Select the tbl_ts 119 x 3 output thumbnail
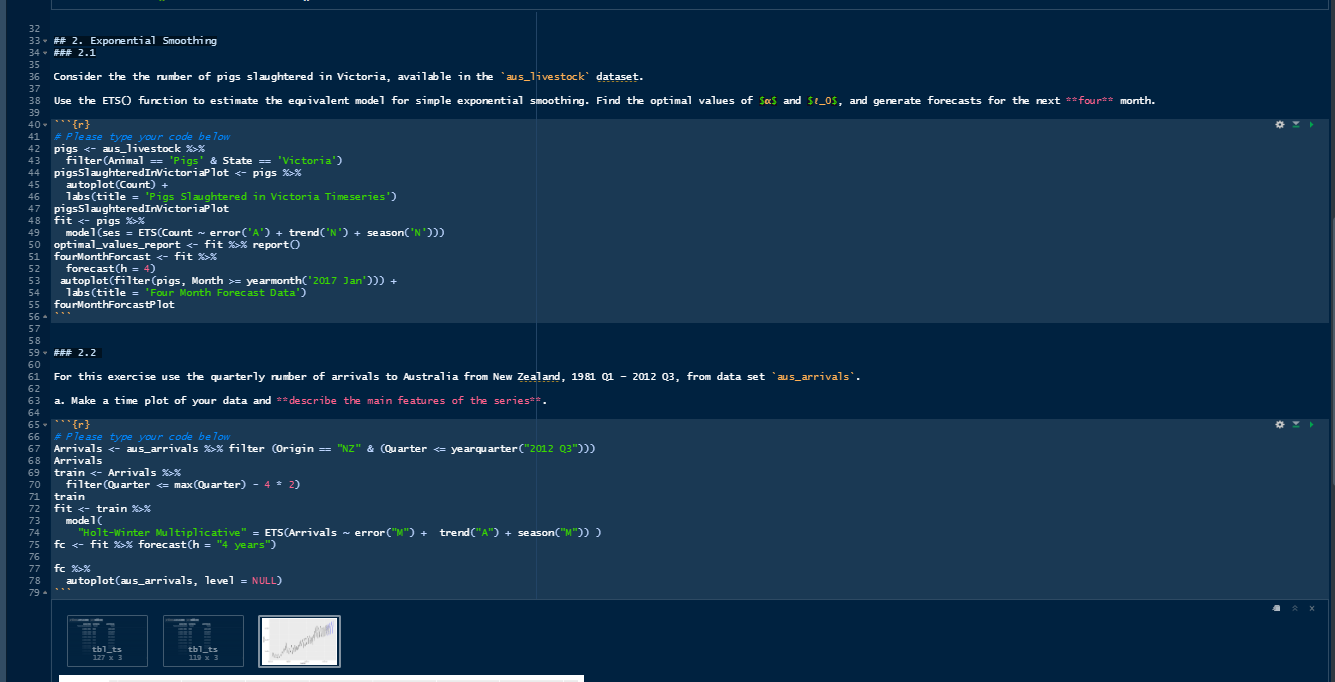This screenshot has height=682, width=1335. pyautogui.click(x=202, y=640)
